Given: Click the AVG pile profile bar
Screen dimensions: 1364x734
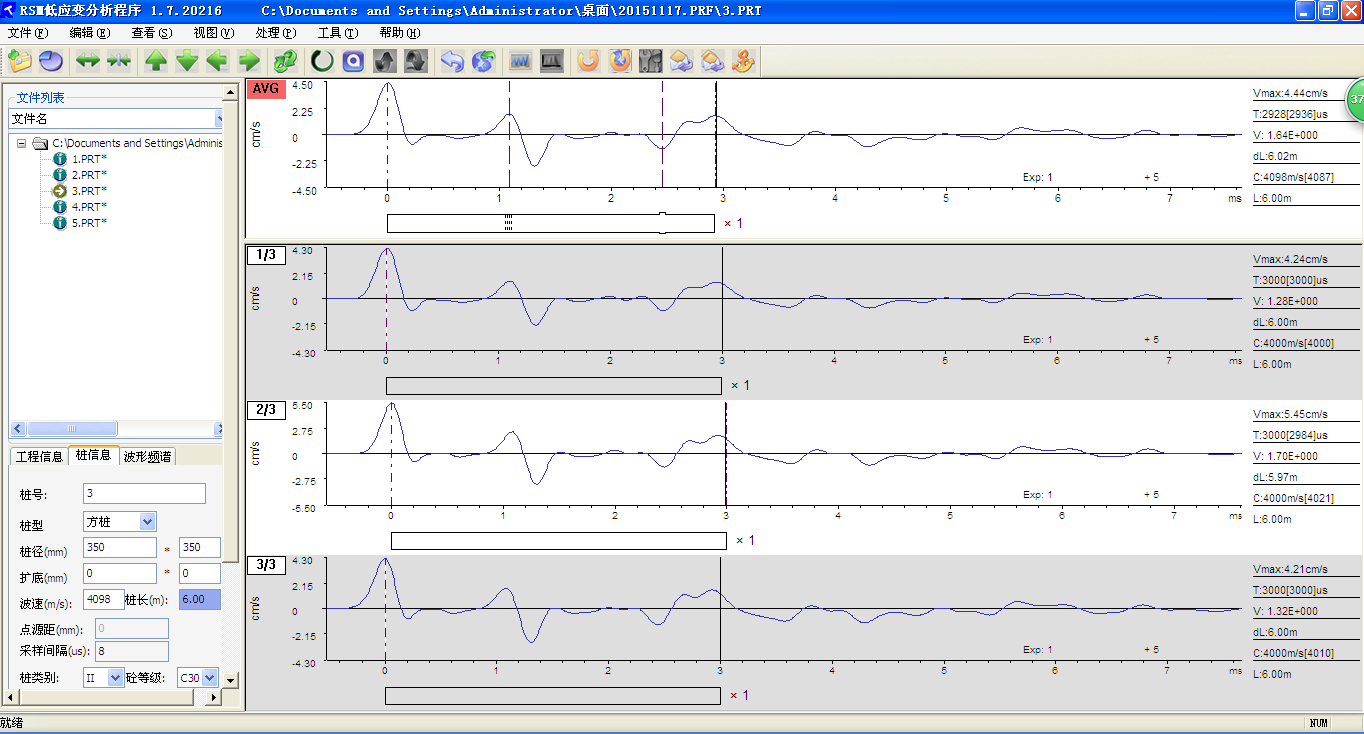Looking at the screenshot, I should [551, 223].
